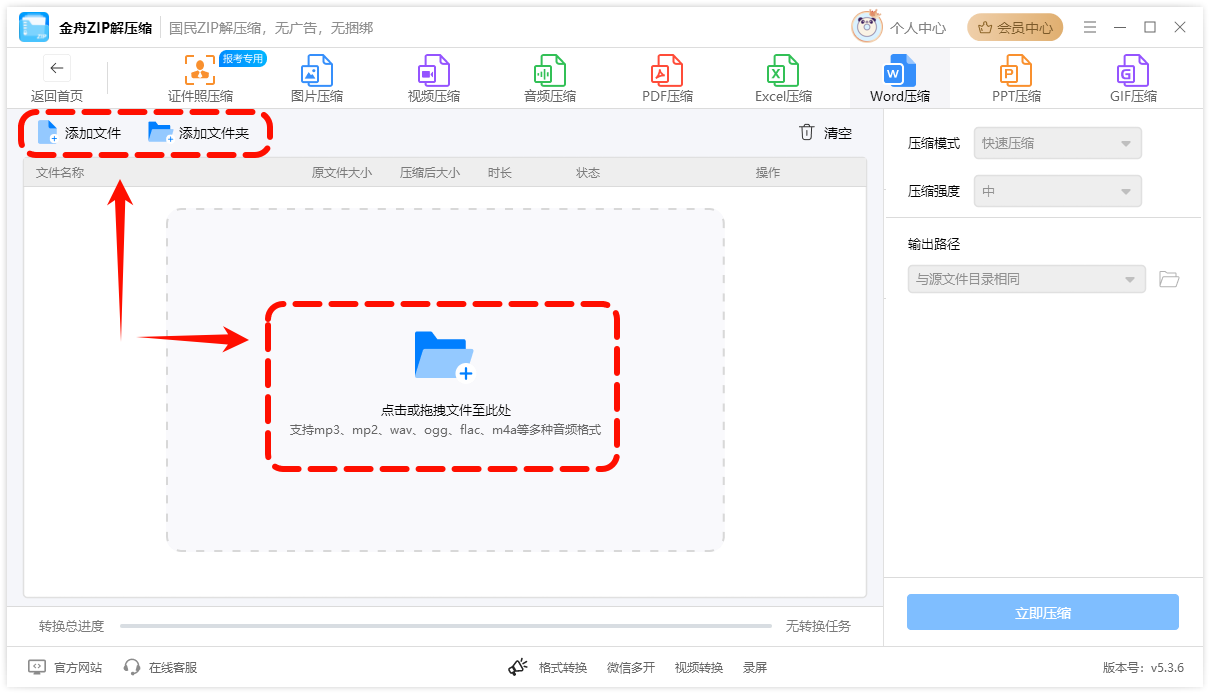Click the megaphone announcement icon

[x=517, y=667]
